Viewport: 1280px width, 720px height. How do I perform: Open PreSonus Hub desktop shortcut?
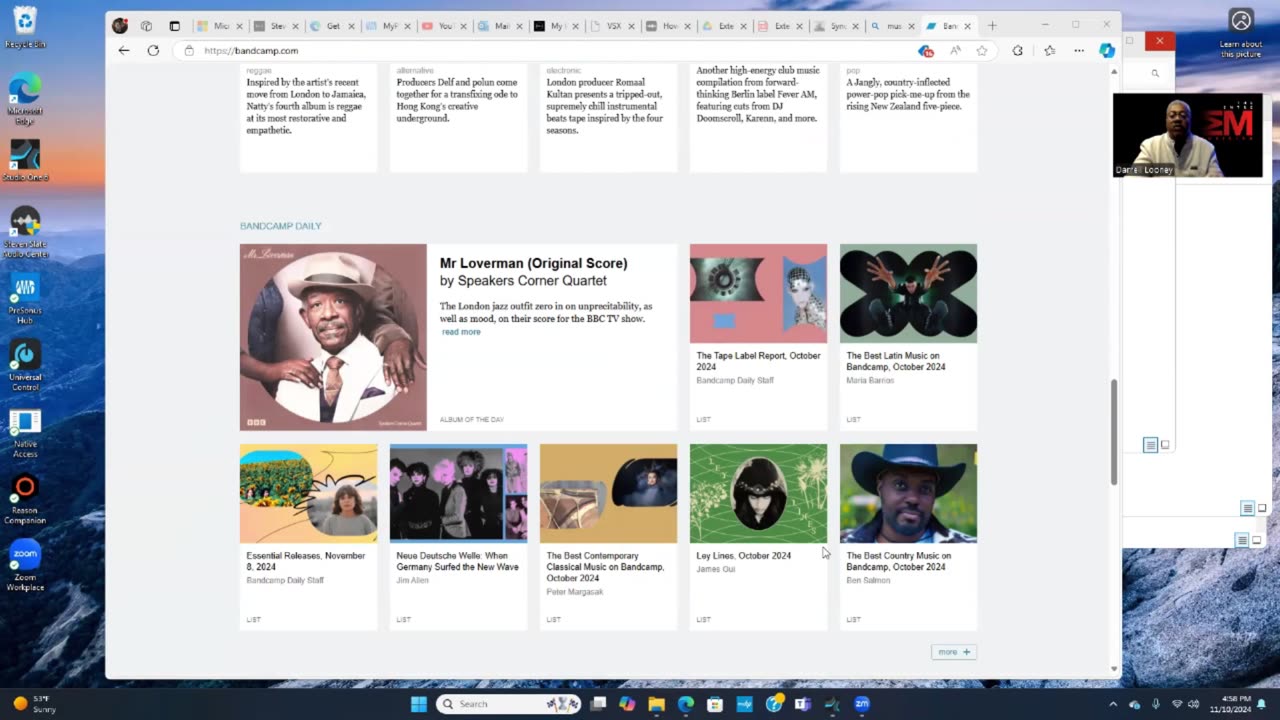[25, 299]
